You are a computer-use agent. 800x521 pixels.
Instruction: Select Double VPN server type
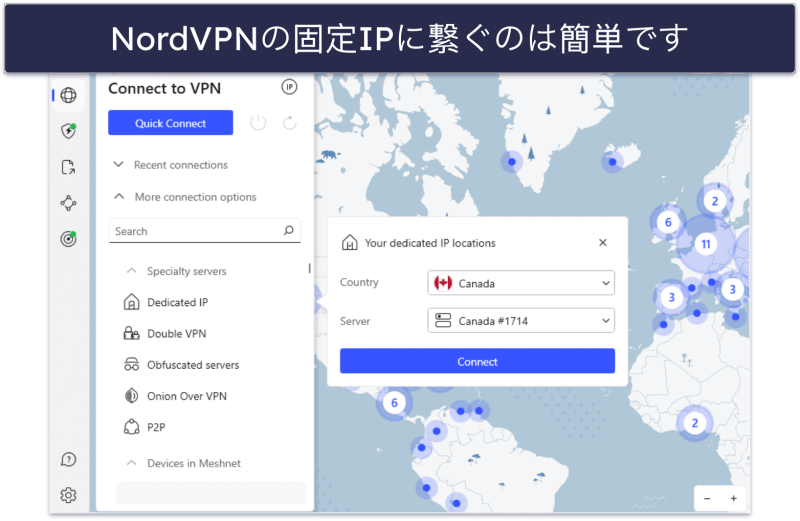click(x=177, y=334)
